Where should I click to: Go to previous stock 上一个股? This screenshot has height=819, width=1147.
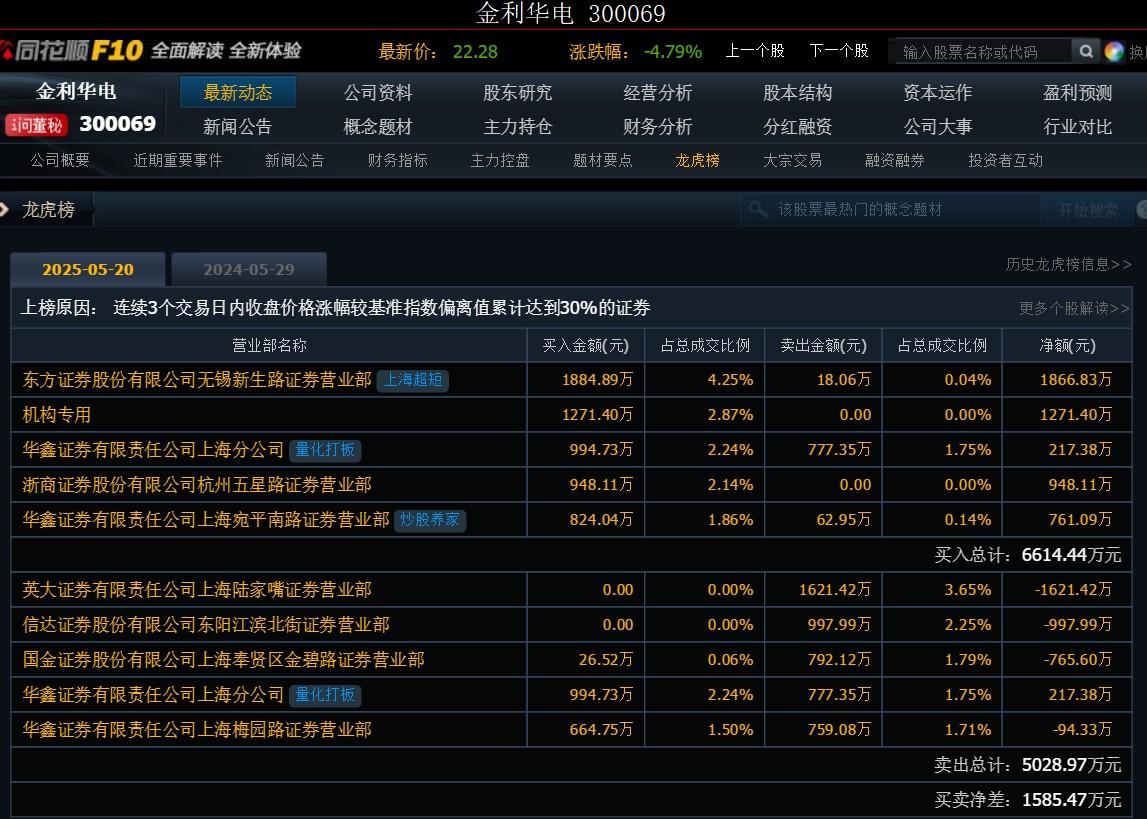pos(755,50)
